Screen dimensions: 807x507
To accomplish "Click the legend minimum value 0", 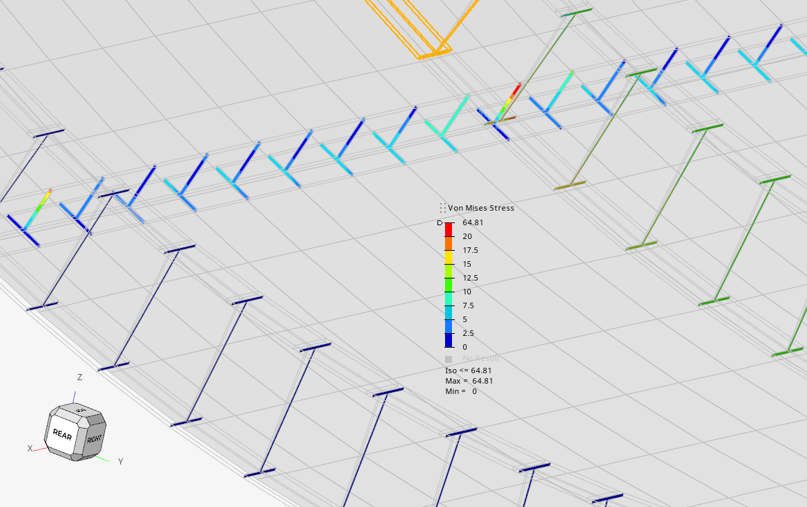I will (x=464, y=347).
